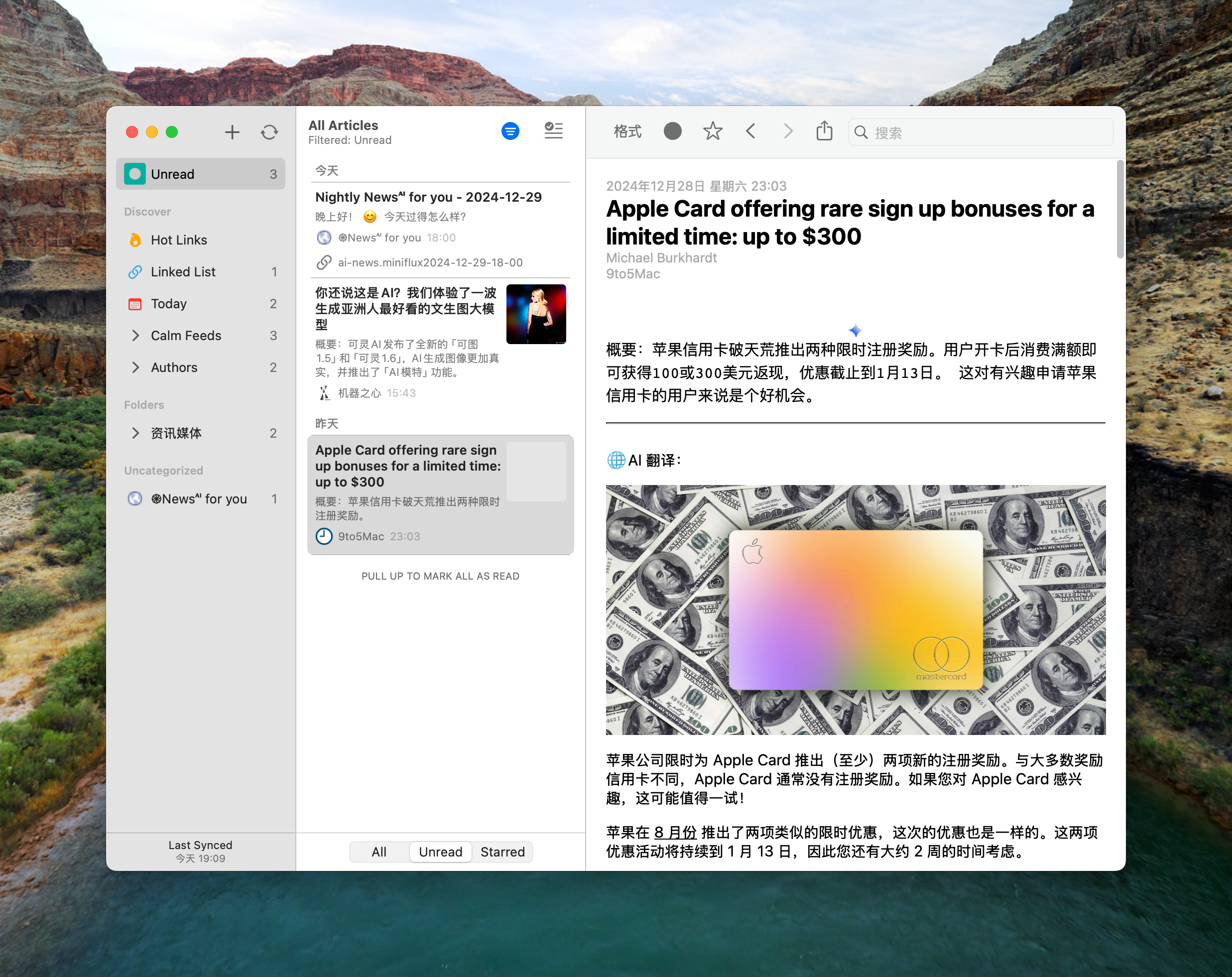Select Unread in the sidebar
This screenshot has height=977, width=1232.
[201, 174]
